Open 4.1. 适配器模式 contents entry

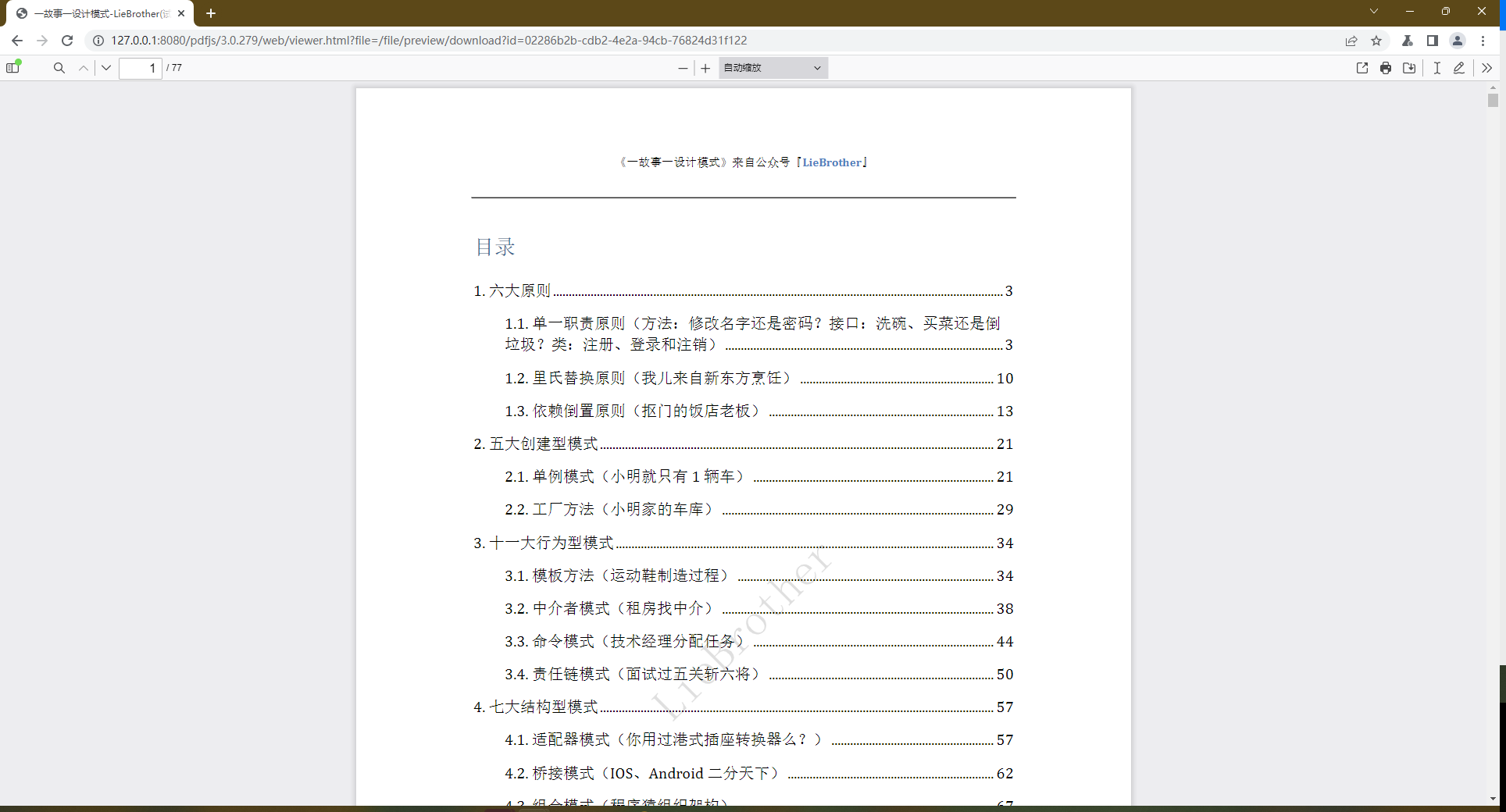[x=758, y=739]
